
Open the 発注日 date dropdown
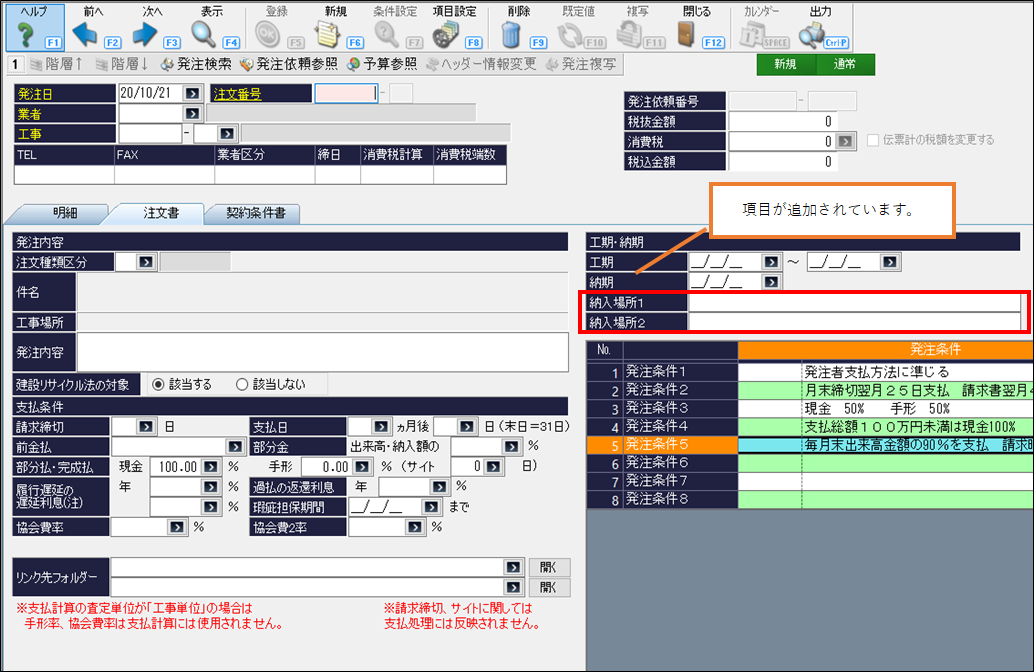coord(193,93)
